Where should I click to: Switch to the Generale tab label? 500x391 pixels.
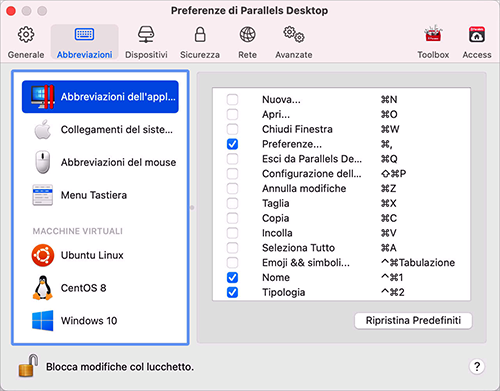pyautogui.click(x=26, y=55)
